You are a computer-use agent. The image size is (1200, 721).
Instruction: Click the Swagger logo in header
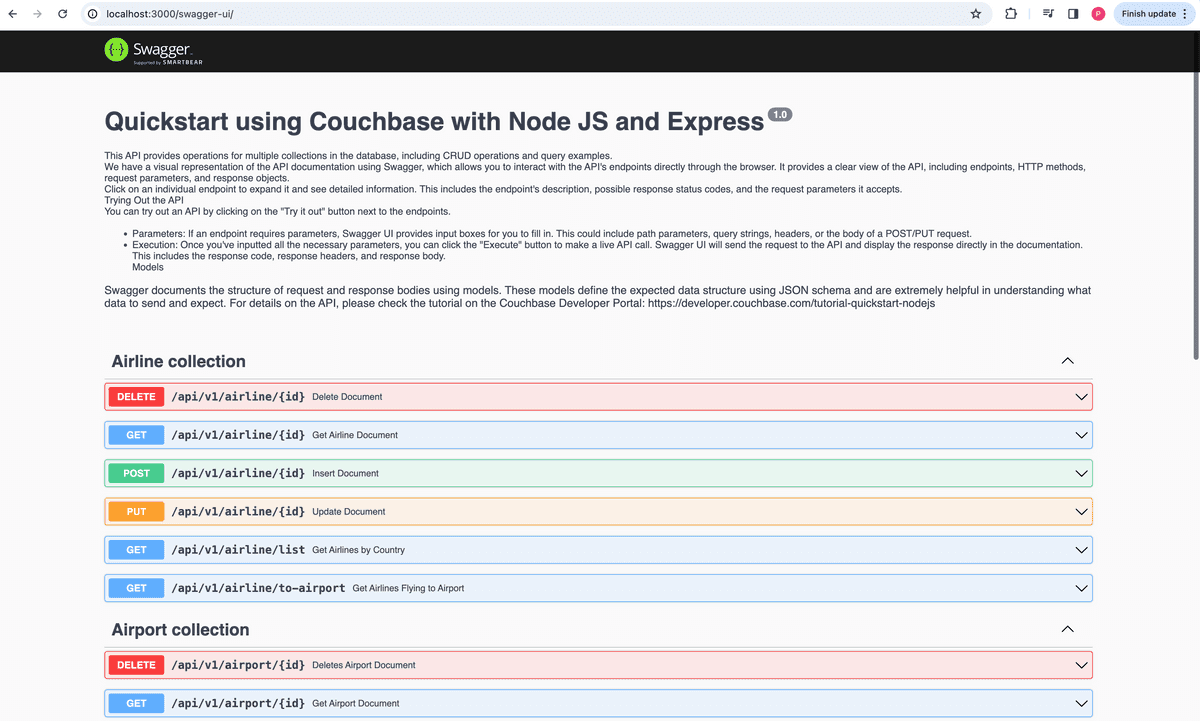148,51
